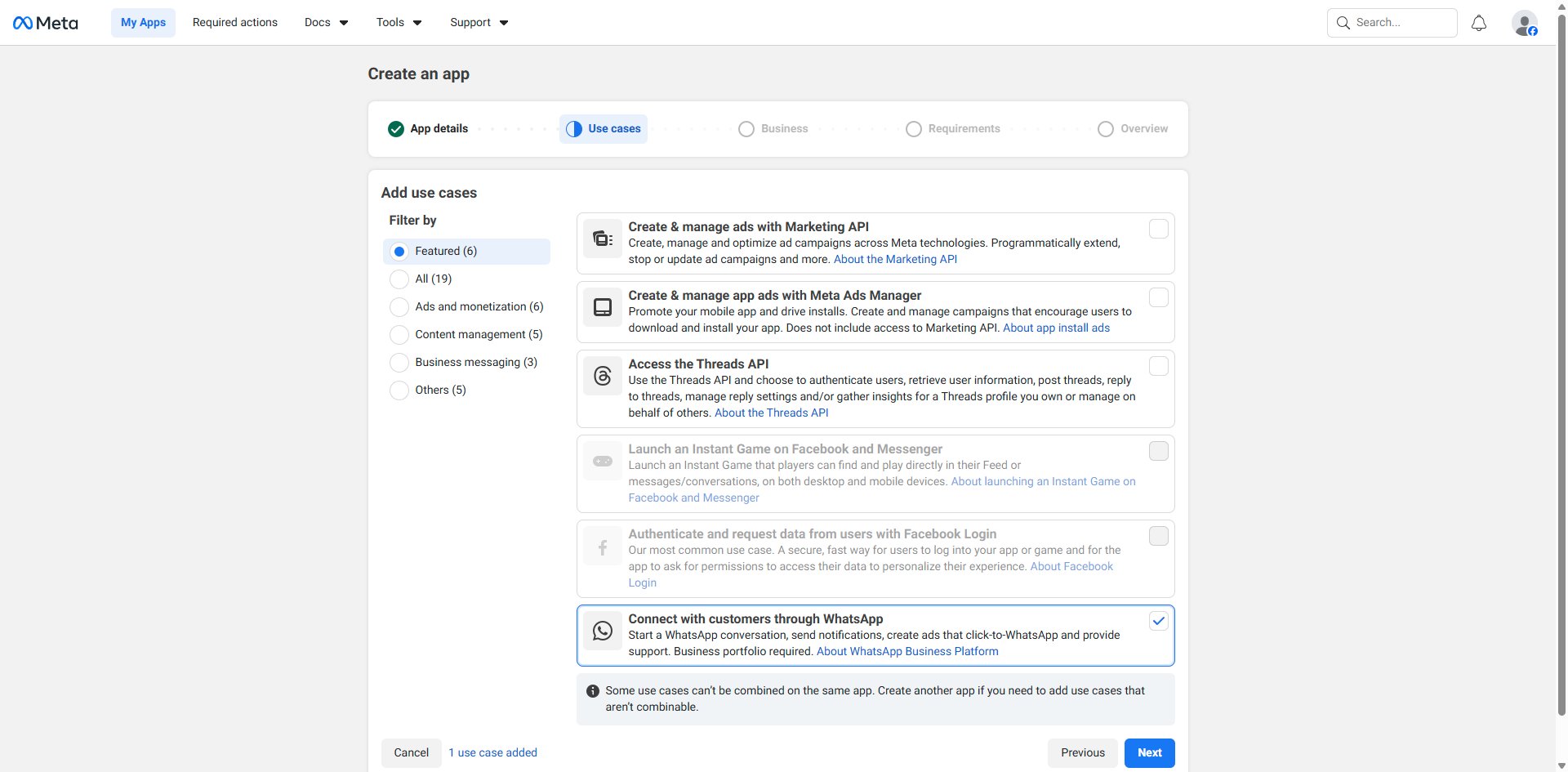This screenshot has width=1568, height=772.
Task: Go to the Overview step
Action: [1133, 129]
